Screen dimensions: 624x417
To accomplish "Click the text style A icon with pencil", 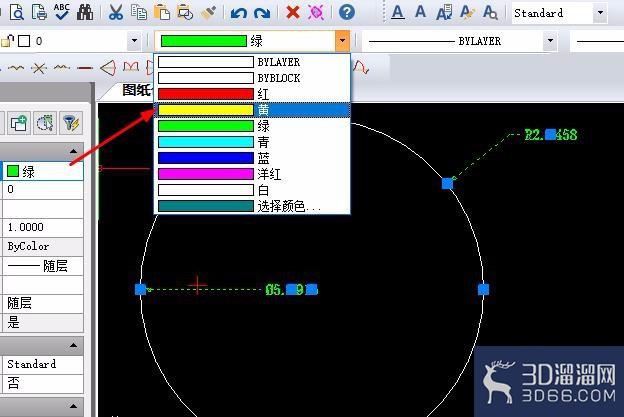I will [x=467, y=12].
